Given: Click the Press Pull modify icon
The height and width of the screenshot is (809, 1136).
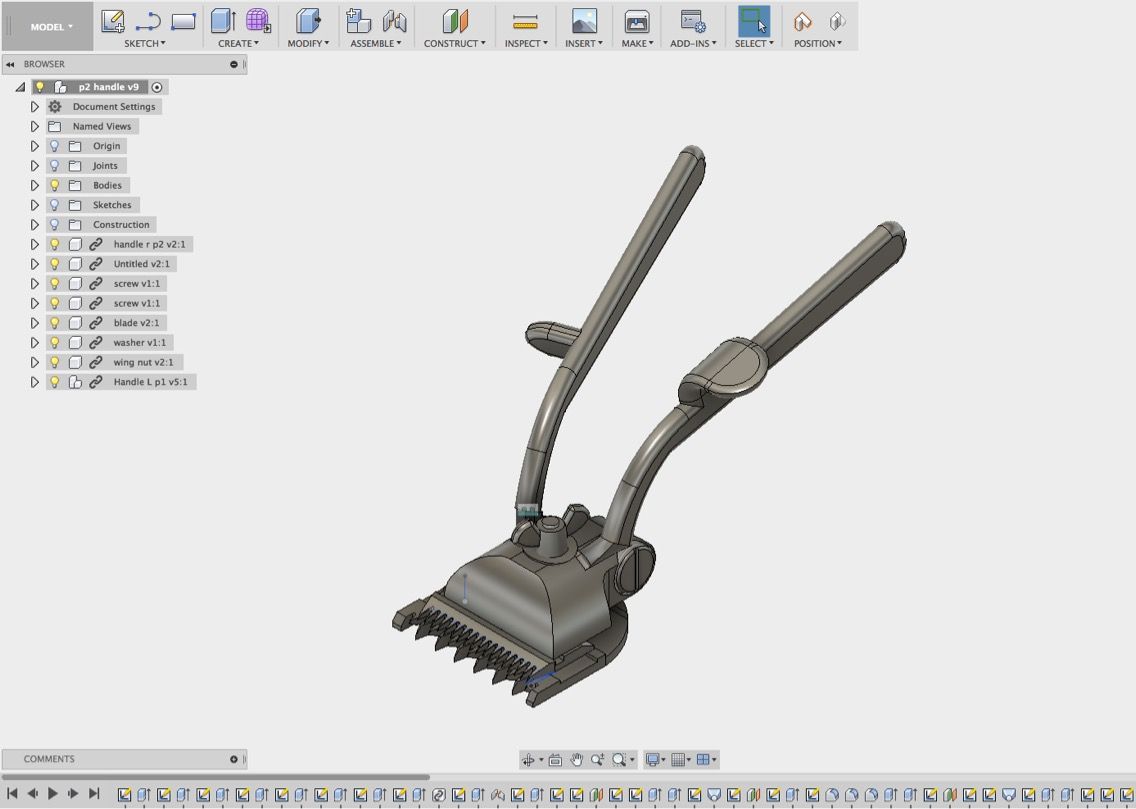Looking at the screenshot, I should click(x=308, y=21).
